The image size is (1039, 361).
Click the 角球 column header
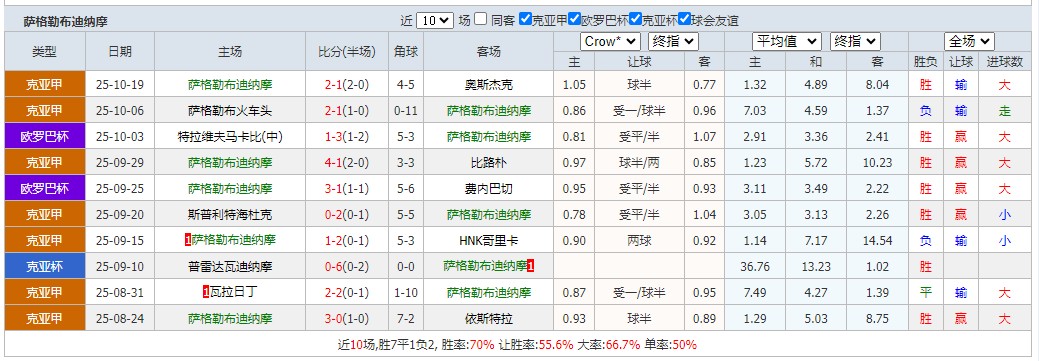point(406,51)
